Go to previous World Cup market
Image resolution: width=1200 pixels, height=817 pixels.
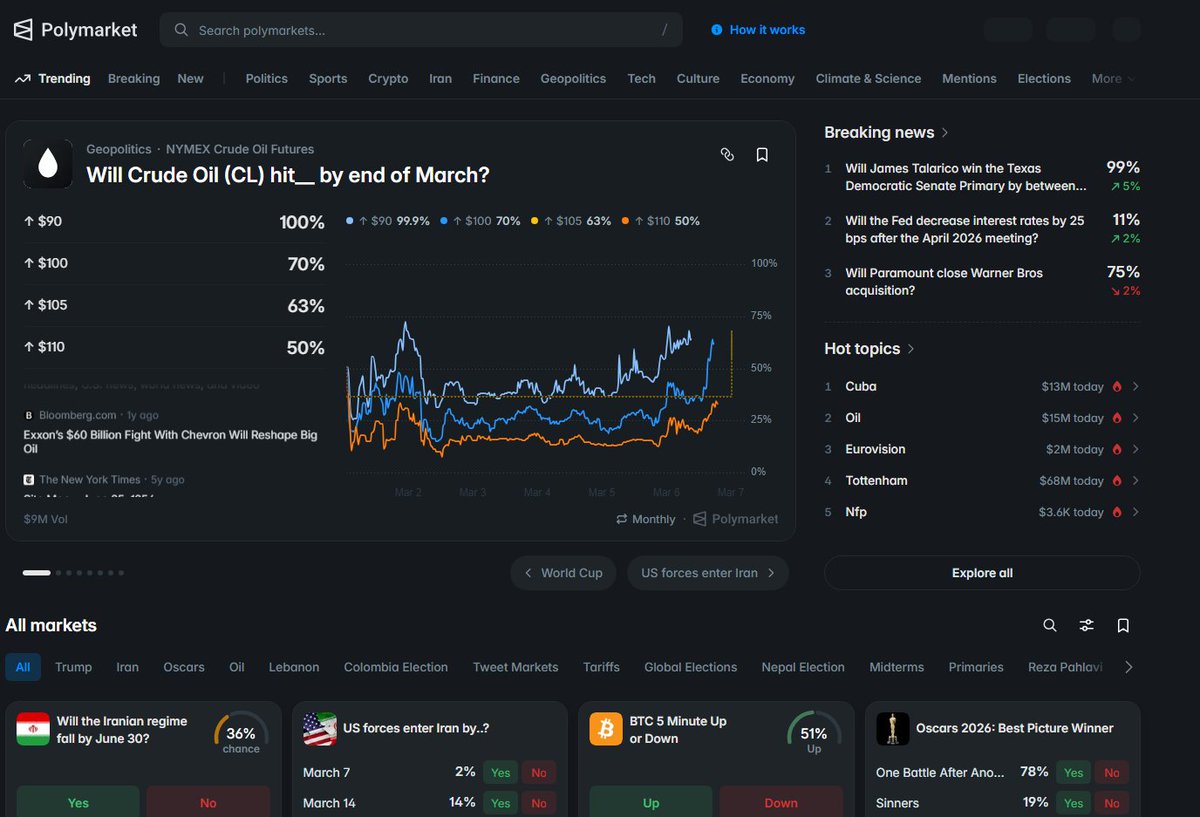coord(563,573)
